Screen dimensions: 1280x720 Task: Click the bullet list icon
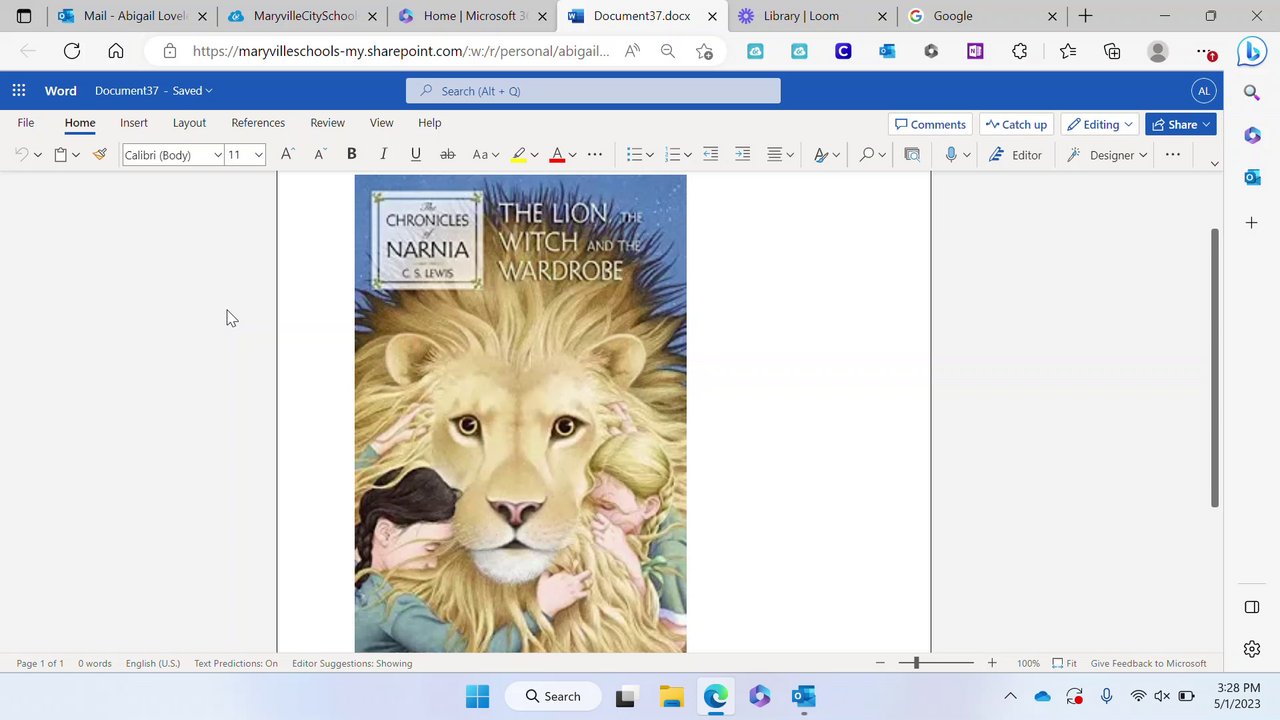634,154
